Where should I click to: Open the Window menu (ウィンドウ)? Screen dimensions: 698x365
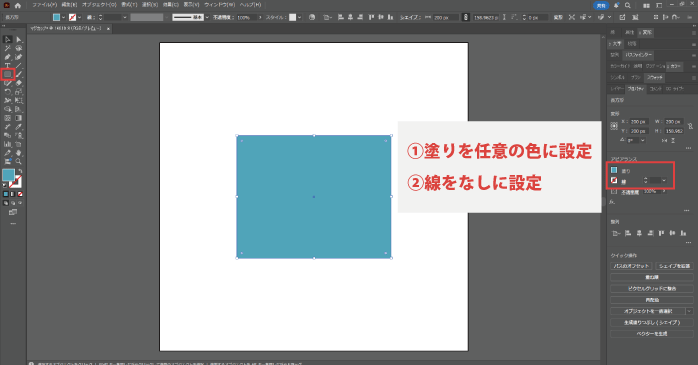click(x=219, y=5)
